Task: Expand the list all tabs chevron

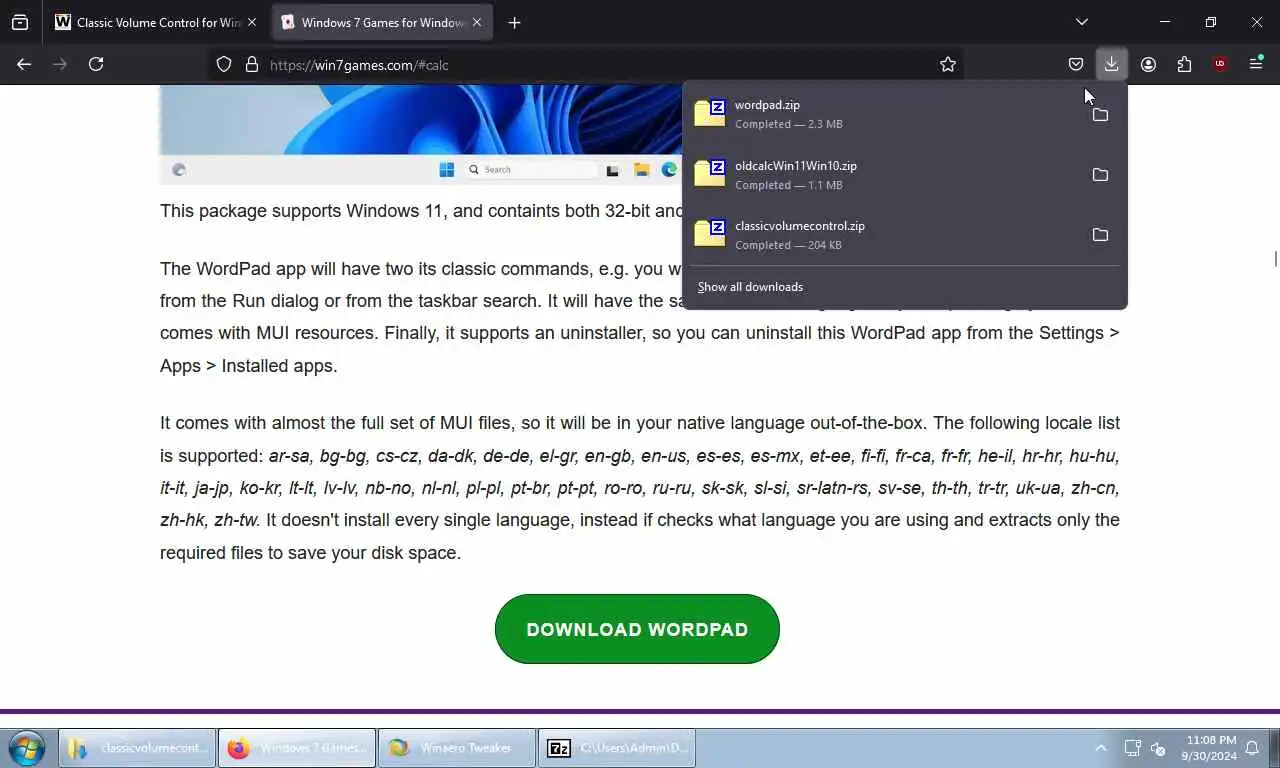Action: (1081, 22)
